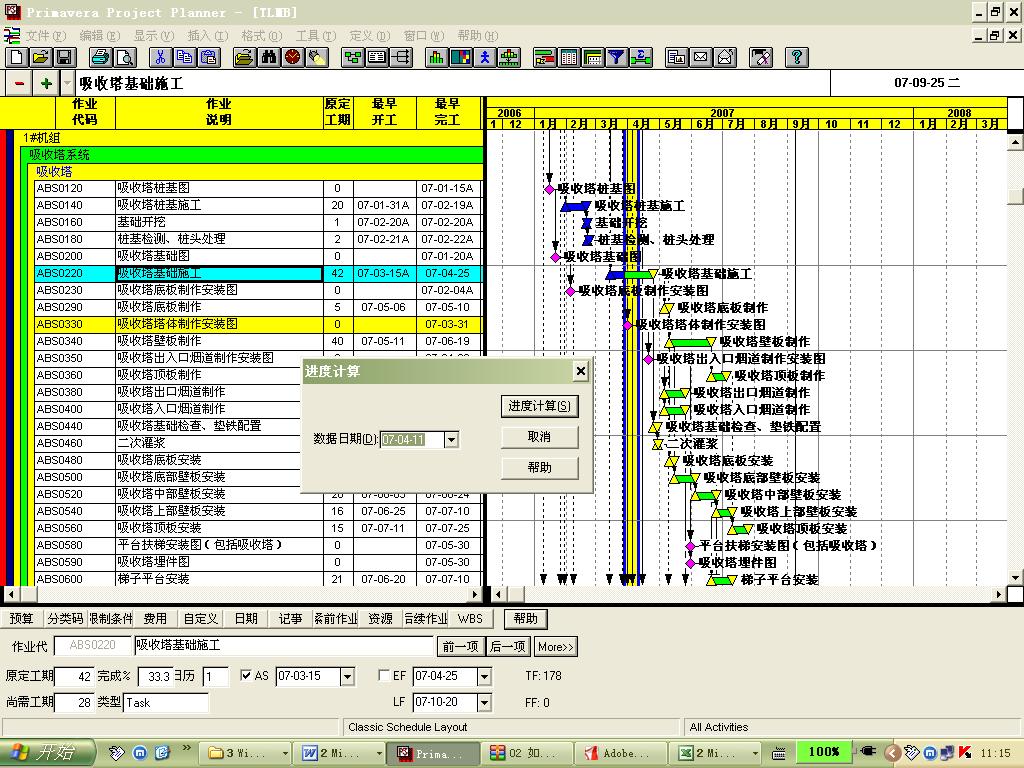Screen dimensions: 1024x768
Task: Open the LF date 07-10-20 dropdown
Action: tap(484, 703)
